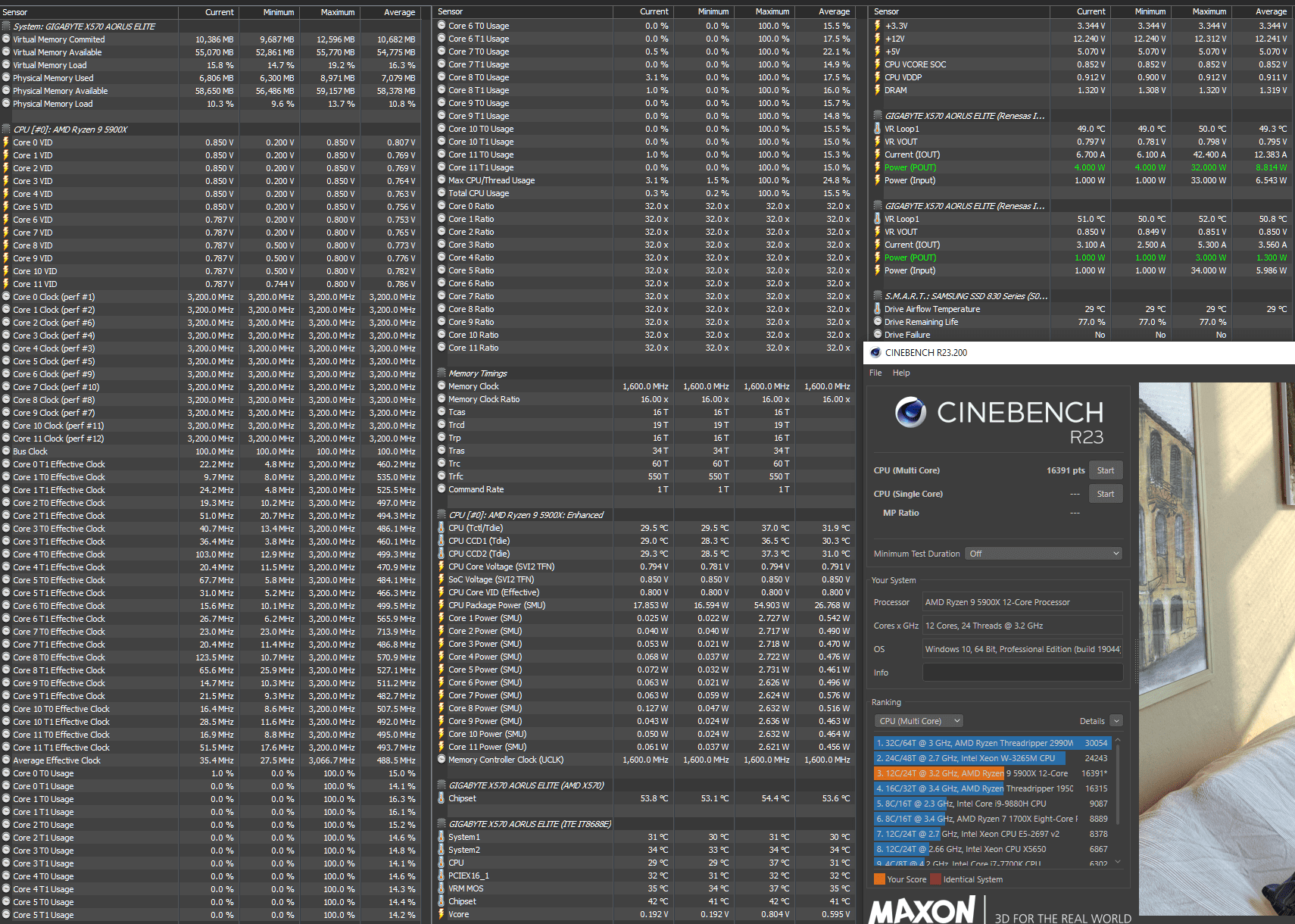The height and width of the screenshot is (924, 1295).
Task: Click the lightning bolt icon for Core 0 VID
Action: pos(6,142)
